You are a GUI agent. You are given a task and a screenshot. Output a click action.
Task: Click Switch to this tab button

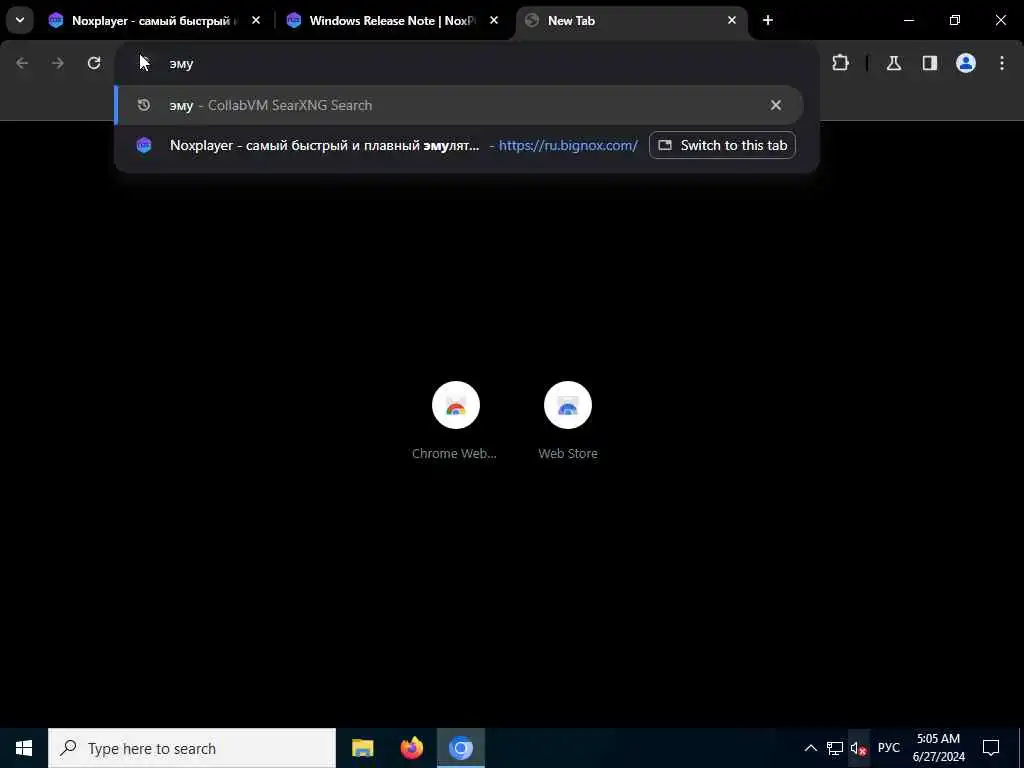[x=722, y=145]
